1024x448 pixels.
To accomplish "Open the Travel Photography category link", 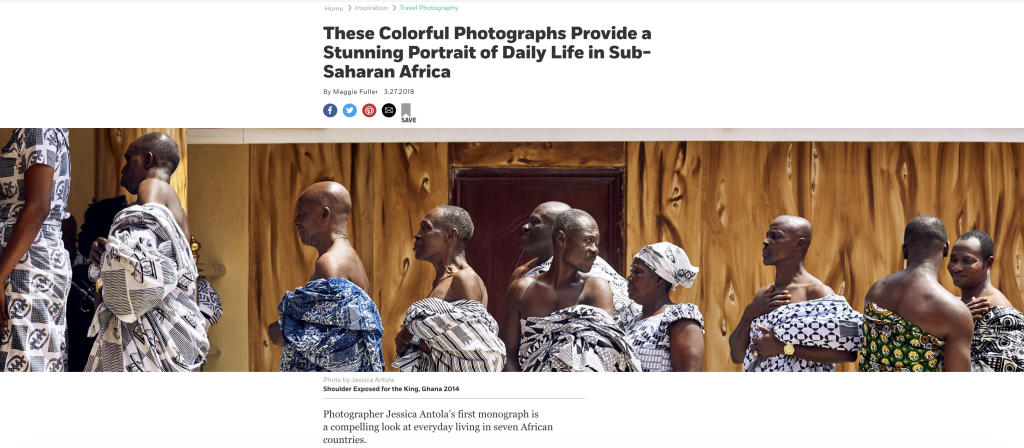I will coord(429,8).
